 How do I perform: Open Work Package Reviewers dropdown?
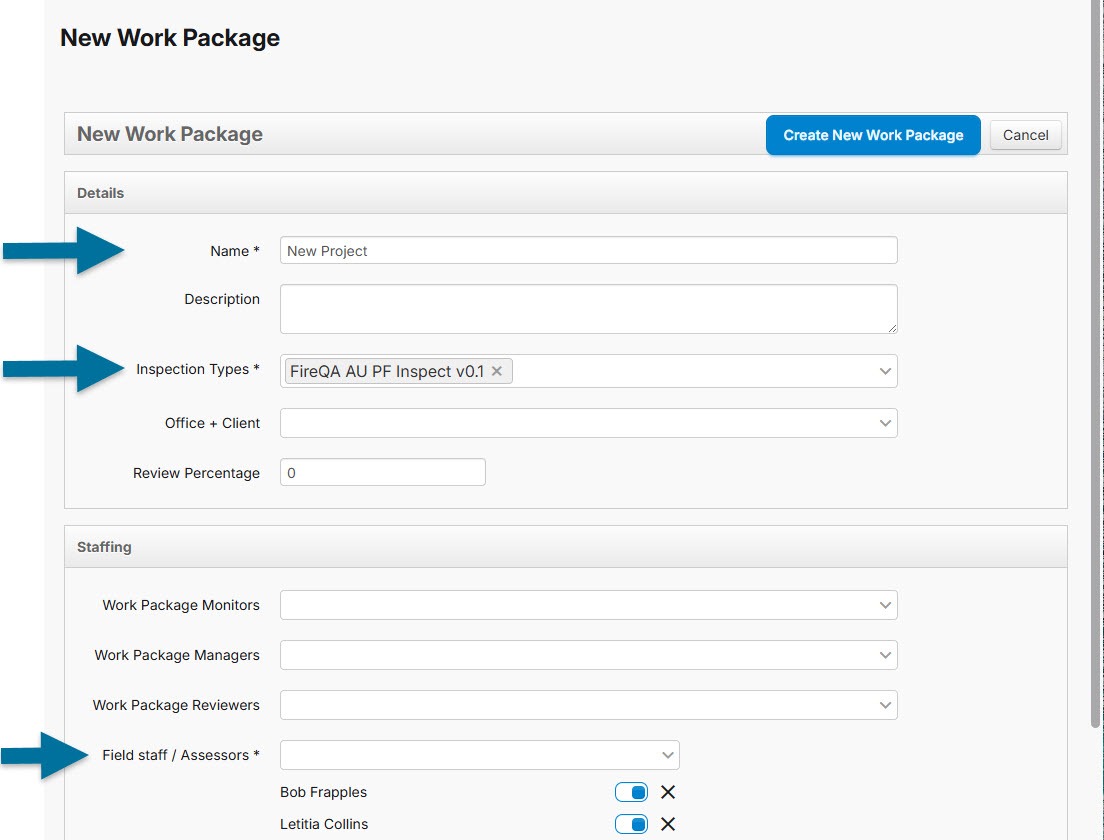tap(884, 705)
